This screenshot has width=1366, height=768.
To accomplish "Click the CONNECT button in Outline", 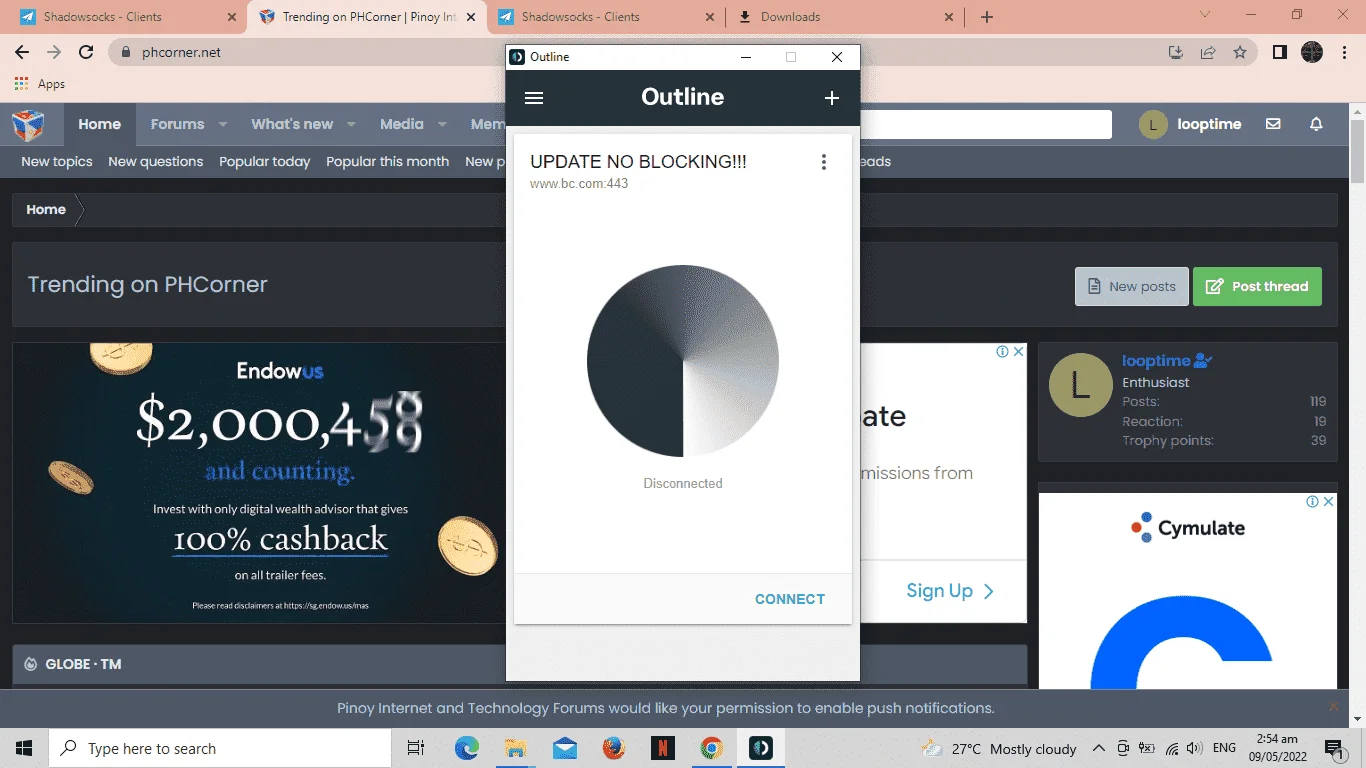I will click(x=789, y=599).
